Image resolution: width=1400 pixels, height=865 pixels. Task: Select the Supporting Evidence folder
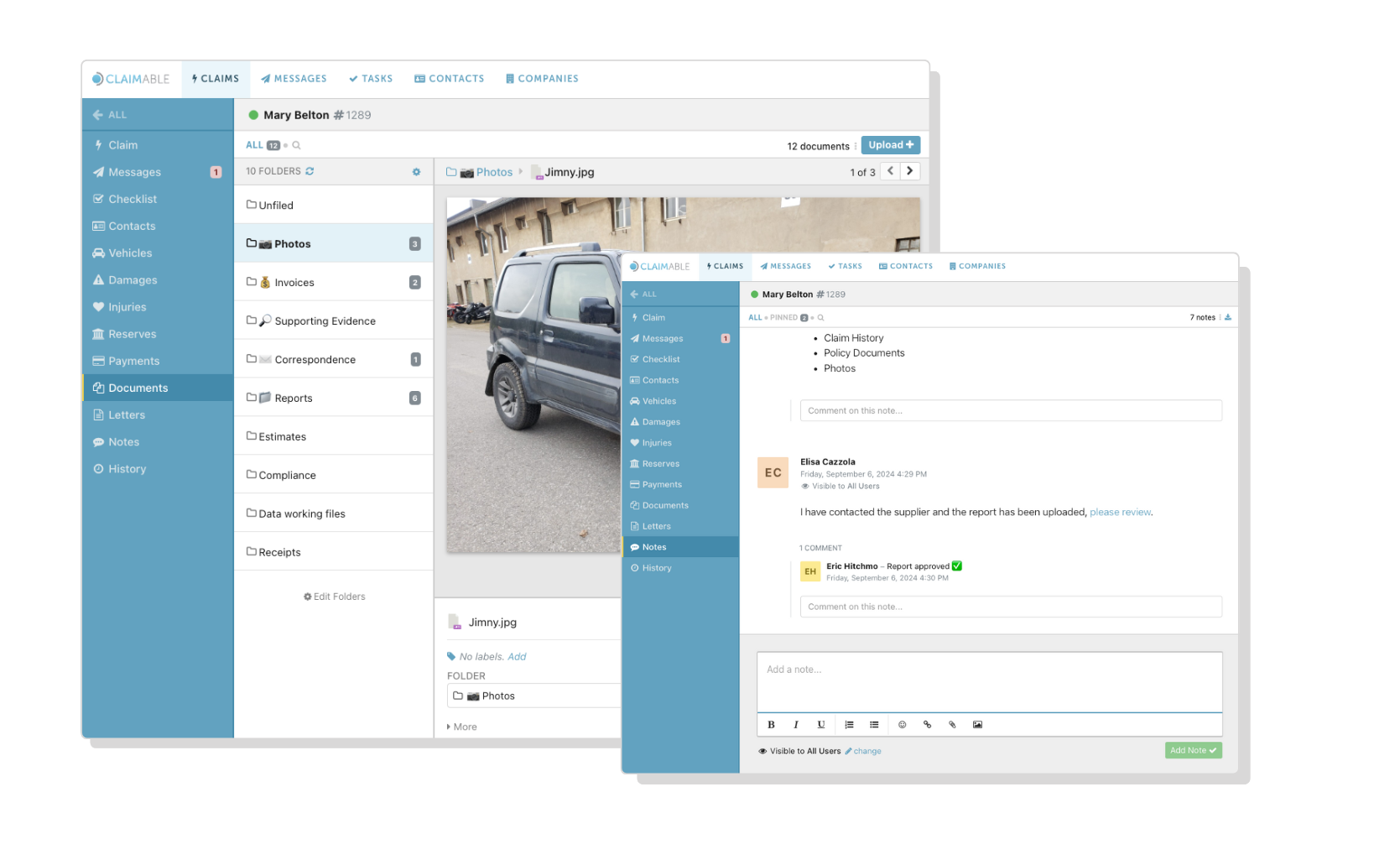pos(334,320)
